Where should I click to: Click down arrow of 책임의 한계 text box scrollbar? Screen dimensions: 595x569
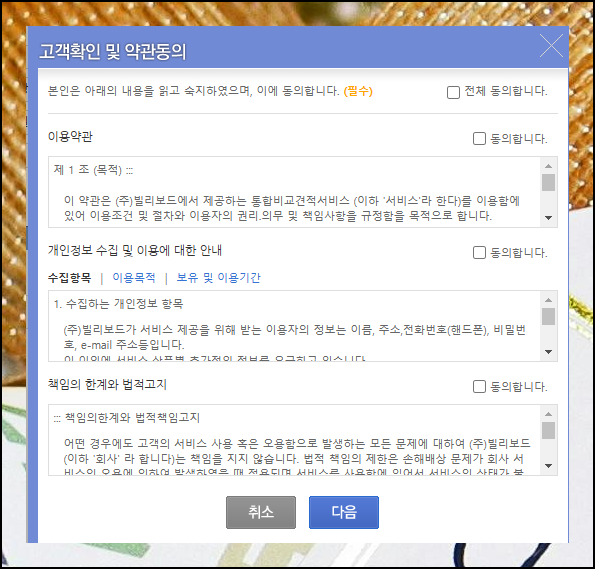coord(548,466)
